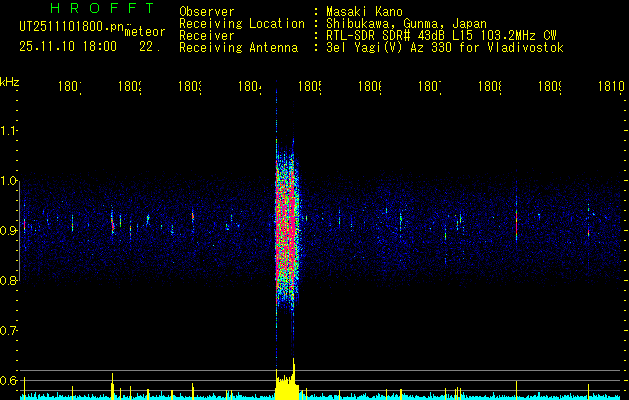Click the 0.8 kHz frequency label
Viewport: 629px width, 400px height.
pyautogui.click(x=9, y=280)
